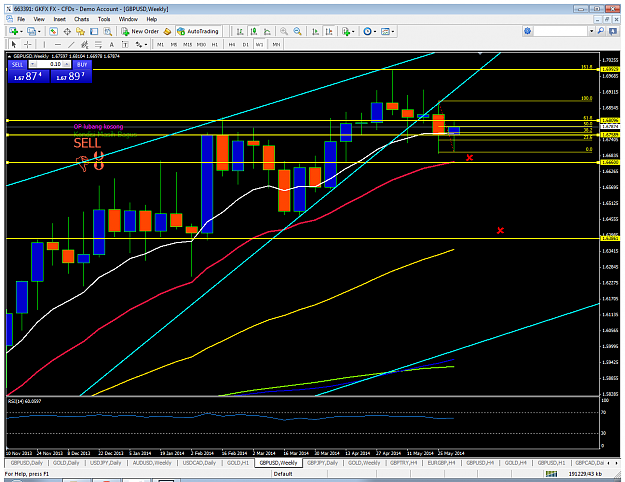
Task: Toggle the Market Watch window icon
Action: coord(53,31)
